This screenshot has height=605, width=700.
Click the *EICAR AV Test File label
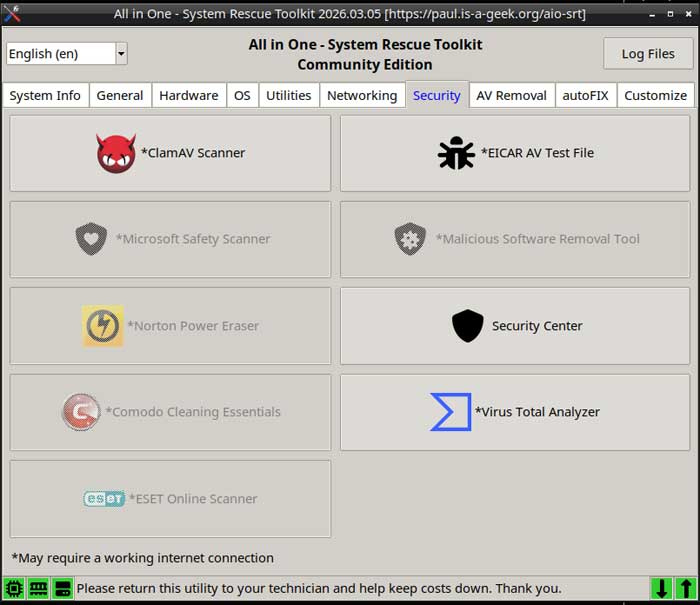[x=538, y=153]
